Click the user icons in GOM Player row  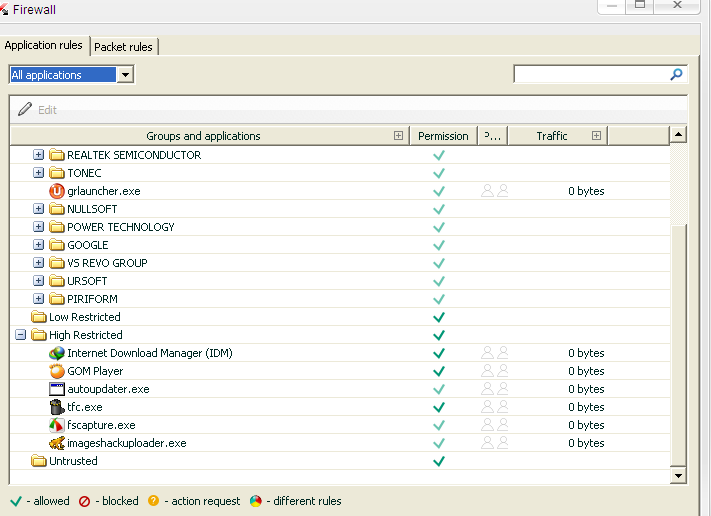pyautogui.click(x=495, y=371)
